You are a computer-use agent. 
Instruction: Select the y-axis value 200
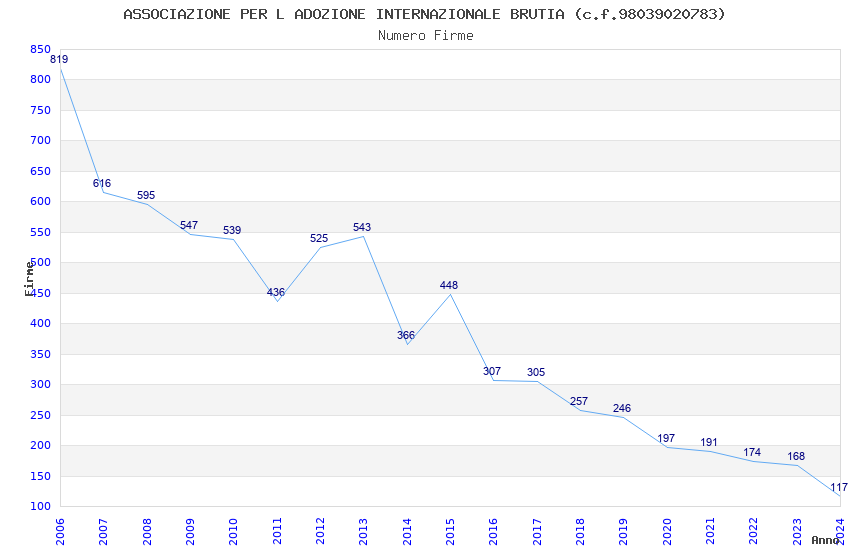[40, 445]
